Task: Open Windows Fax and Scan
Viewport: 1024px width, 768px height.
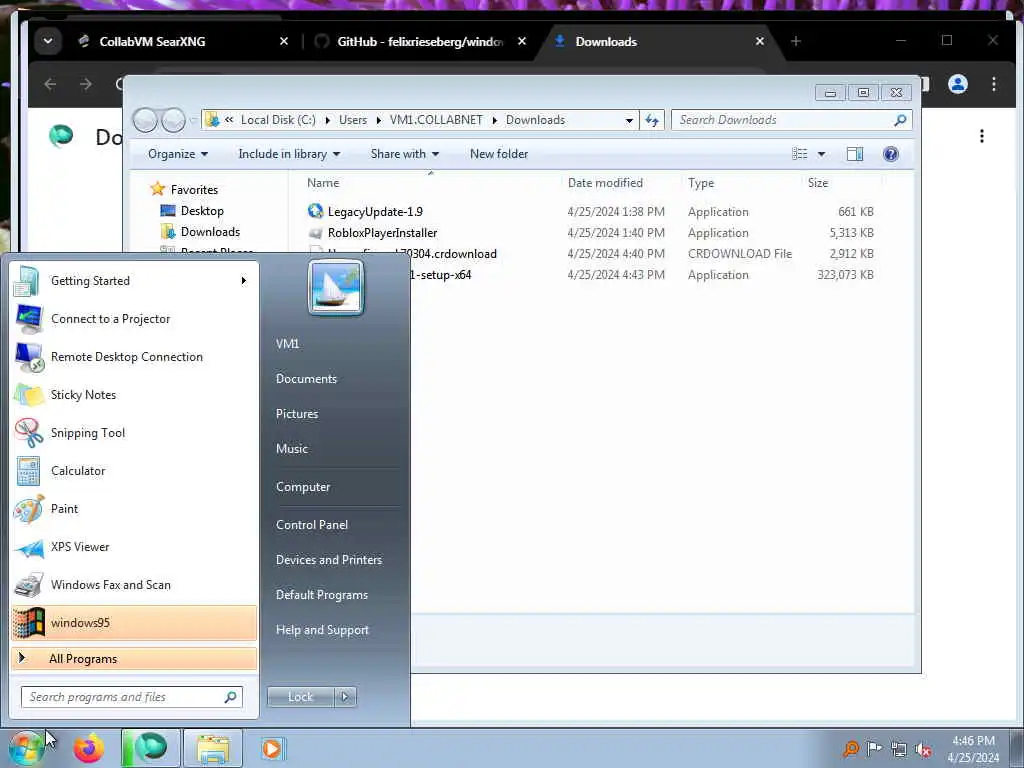Action: tap(134, 584)
